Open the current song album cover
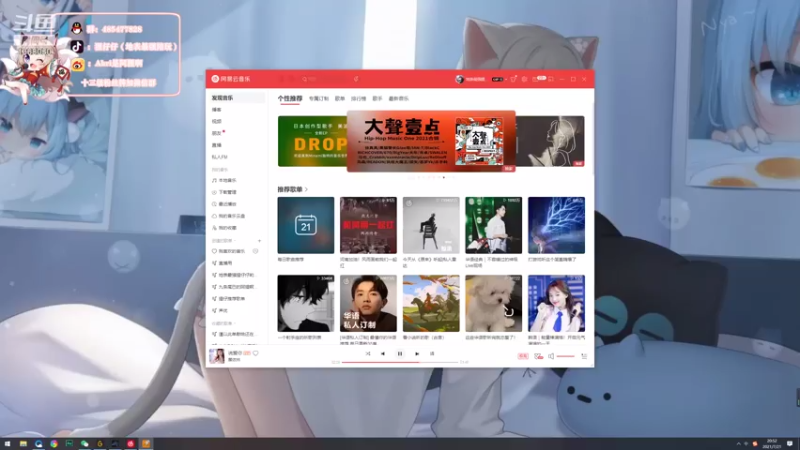This screenshot has width=800, height=450. [x=217, y=356]
